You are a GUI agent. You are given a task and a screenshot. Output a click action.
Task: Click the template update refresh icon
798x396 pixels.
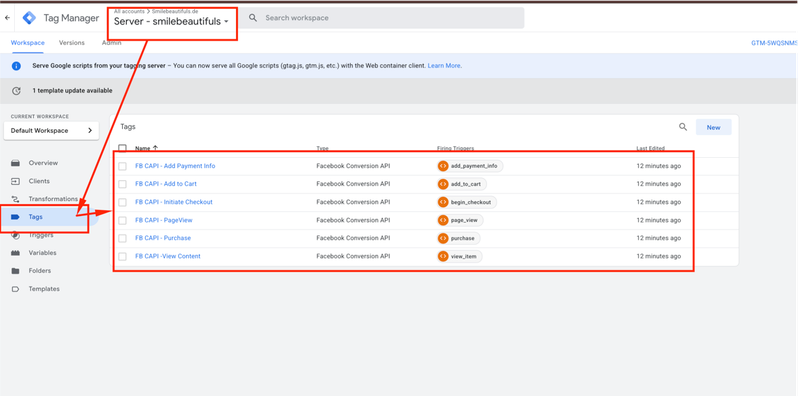click(16, 91)
